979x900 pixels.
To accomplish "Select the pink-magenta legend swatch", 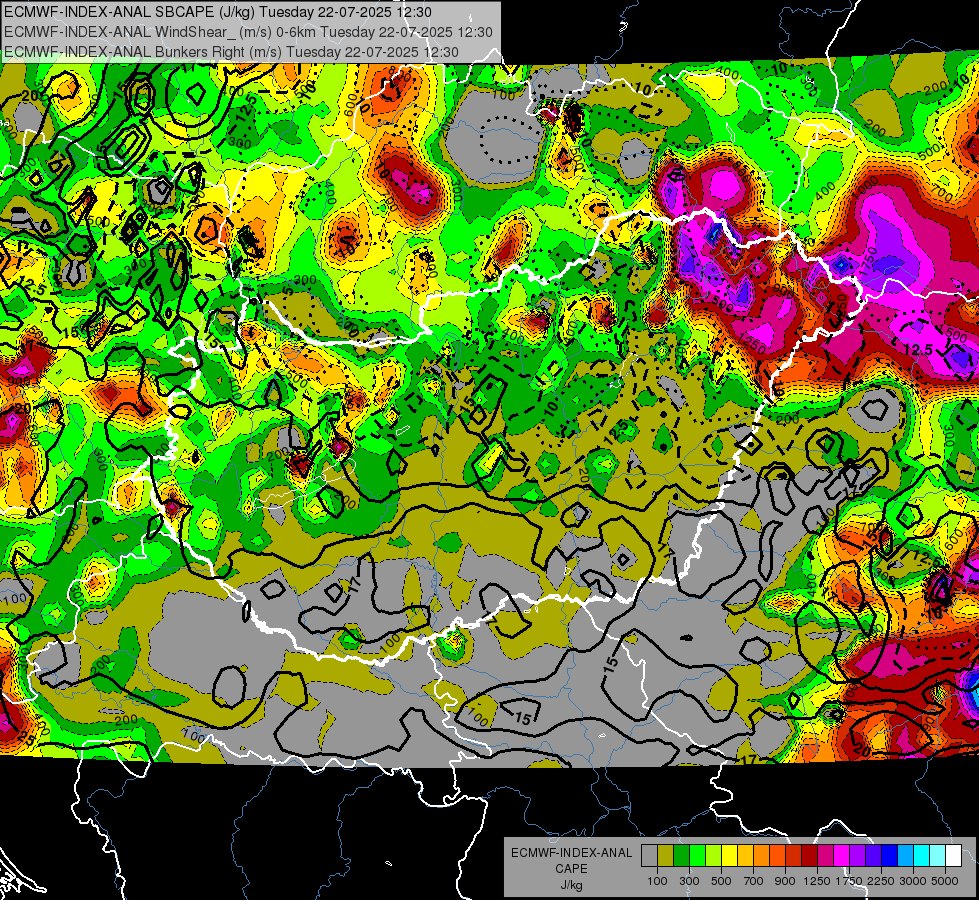I will click(x=825, y=856).
